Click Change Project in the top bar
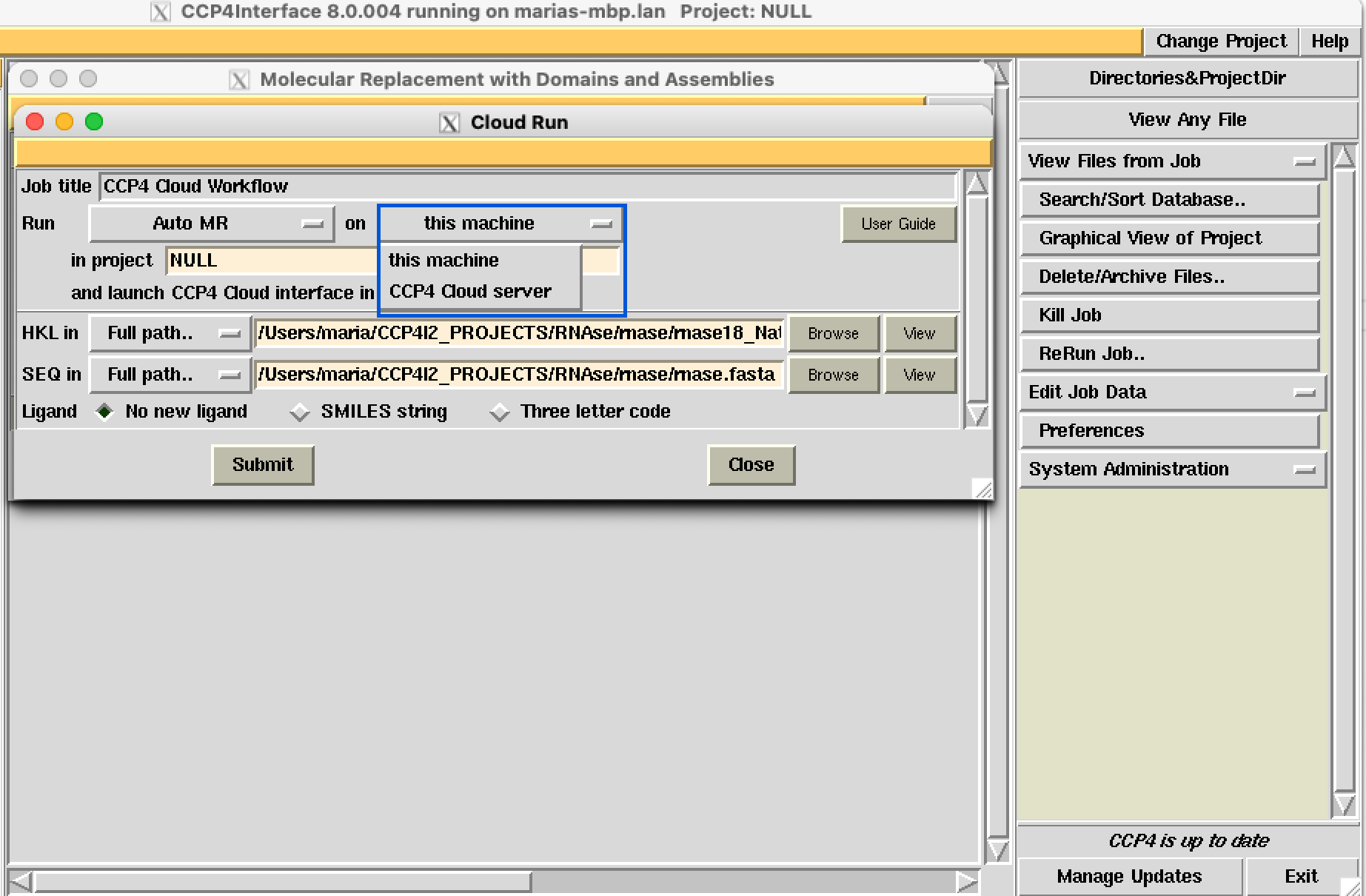 click(1220, 41)
